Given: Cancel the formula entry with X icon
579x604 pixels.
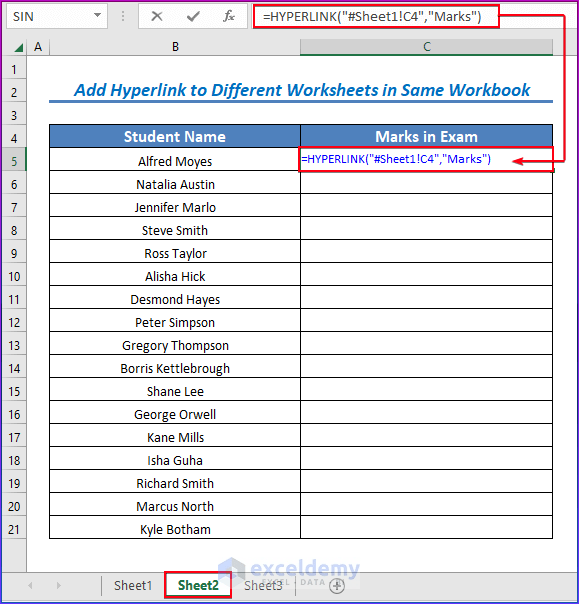Looking at the screenshot, I should (156, 16).
